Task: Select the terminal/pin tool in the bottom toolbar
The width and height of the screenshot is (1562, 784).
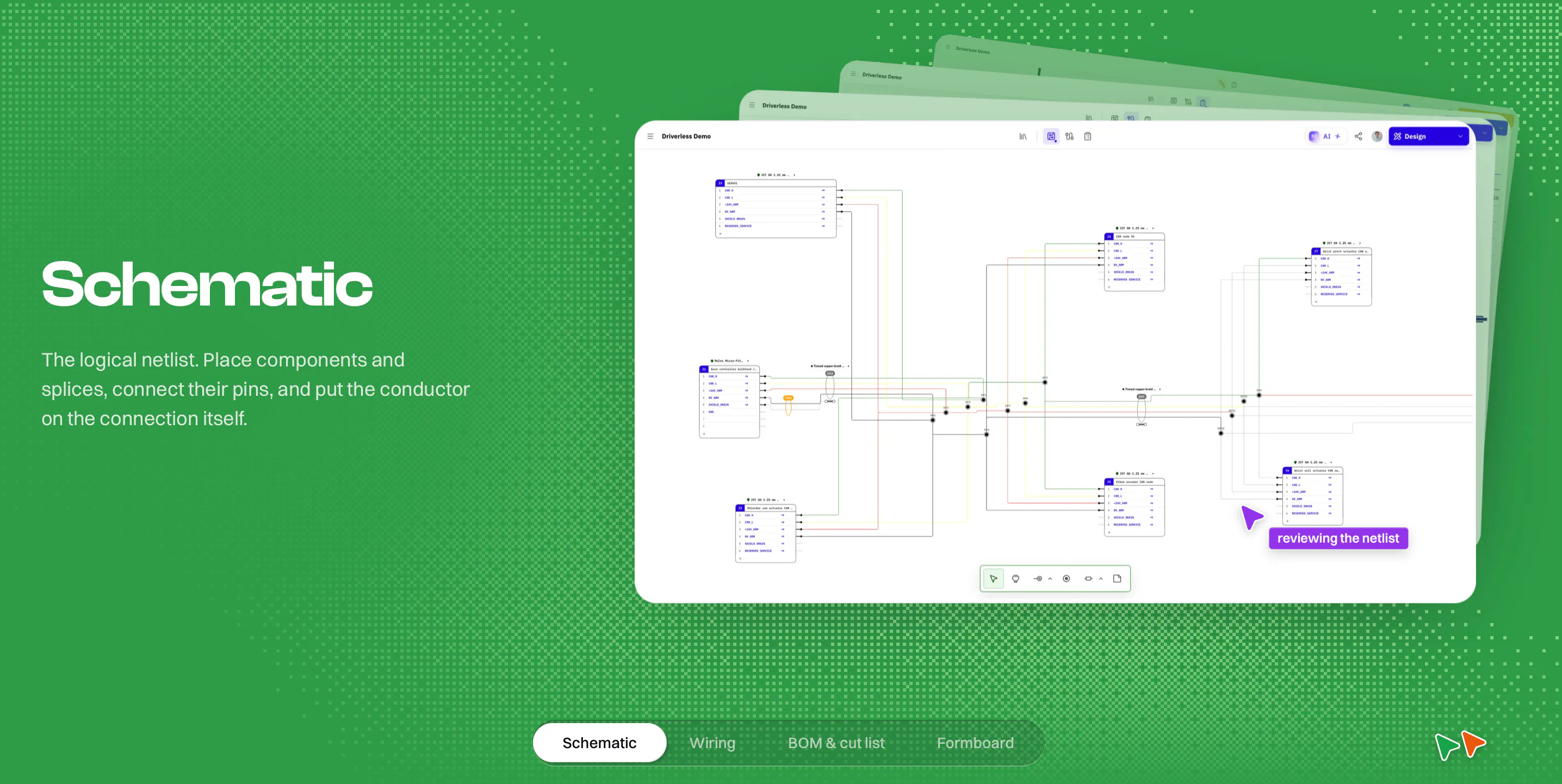Action: pos(1038,578)
